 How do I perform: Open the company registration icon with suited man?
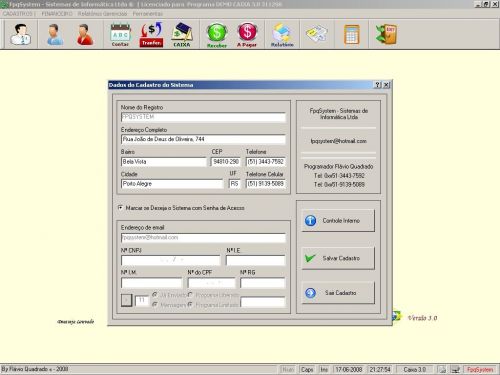coord(21,34)
